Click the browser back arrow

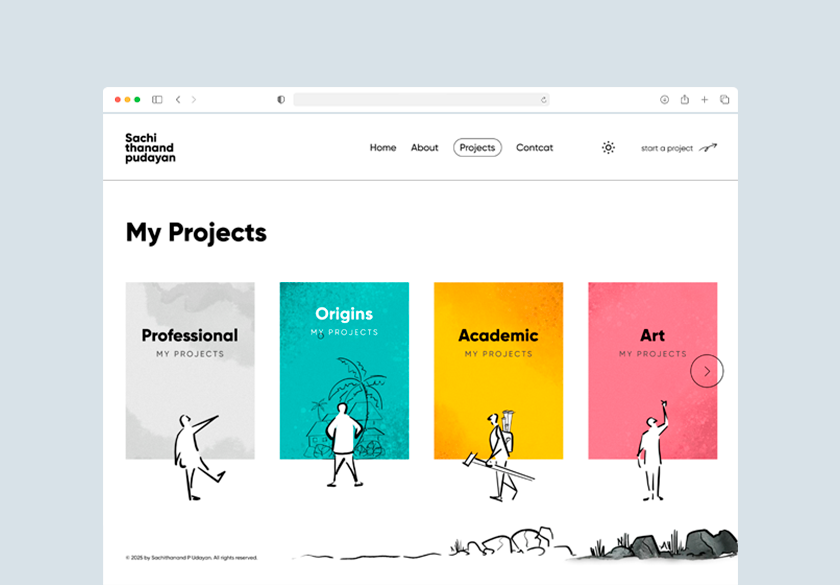pyautogui.click(x=178, y=100)
